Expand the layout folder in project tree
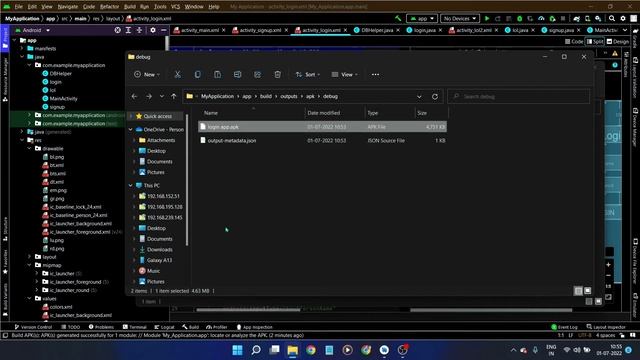The height and width of the screenshot is (360, 640). 29,257
